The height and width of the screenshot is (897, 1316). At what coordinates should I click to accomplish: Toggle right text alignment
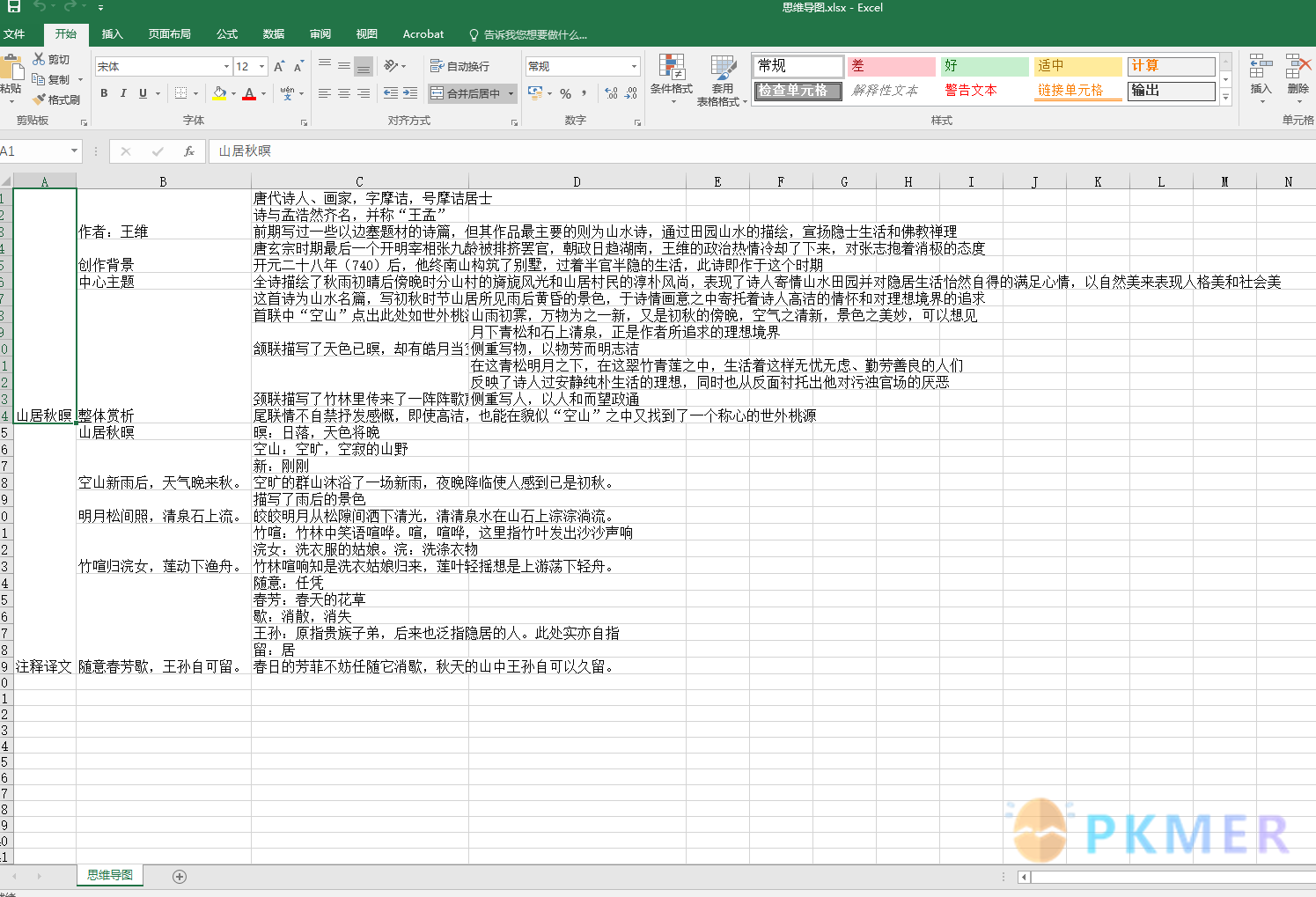(x=364, y=93)
